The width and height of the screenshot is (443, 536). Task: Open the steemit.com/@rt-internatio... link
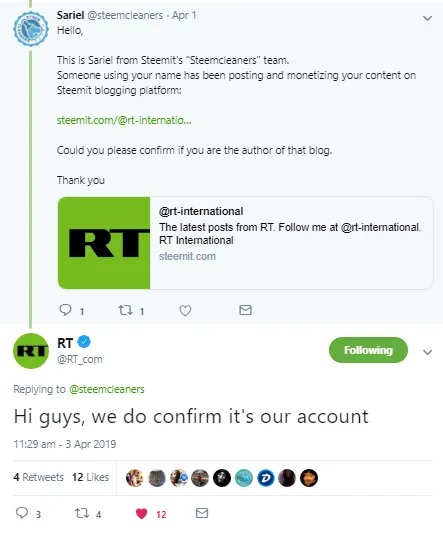coord(124,120)
